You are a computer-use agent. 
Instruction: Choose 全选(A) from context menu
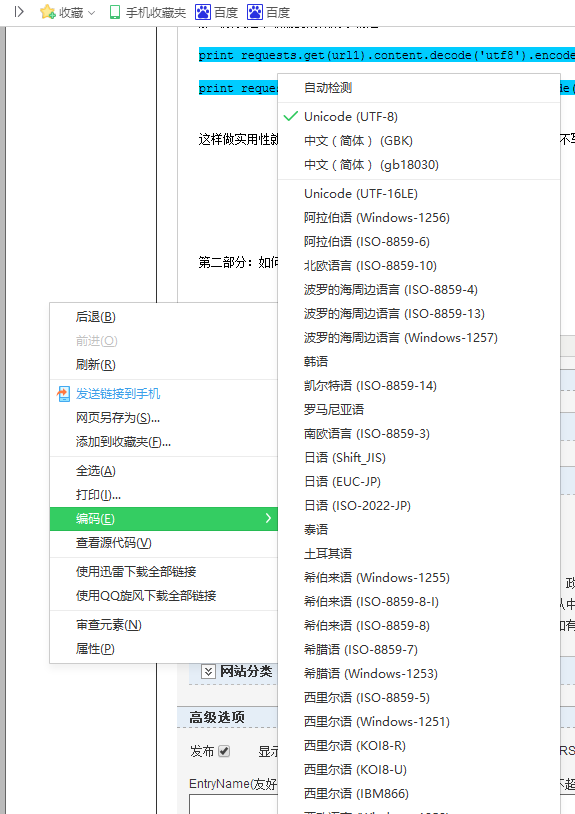(x=164, y=471)
